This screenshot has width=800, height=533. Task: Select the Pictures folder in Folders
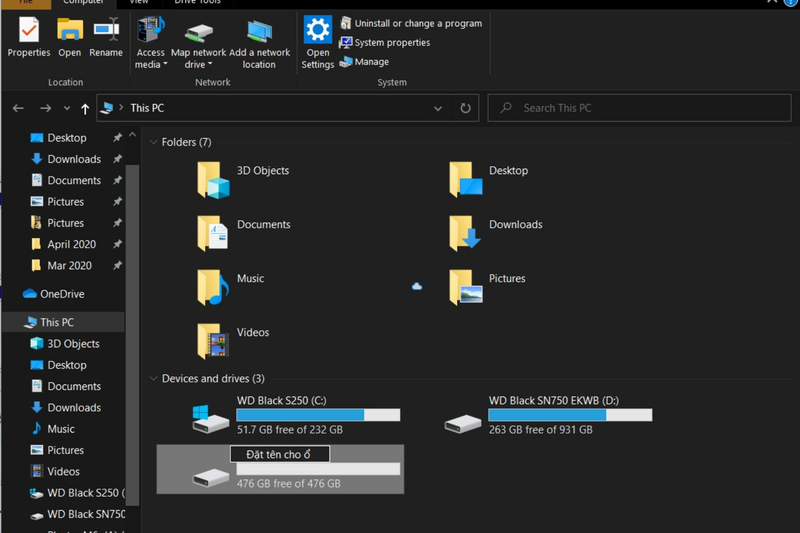[x=487, y=287]
